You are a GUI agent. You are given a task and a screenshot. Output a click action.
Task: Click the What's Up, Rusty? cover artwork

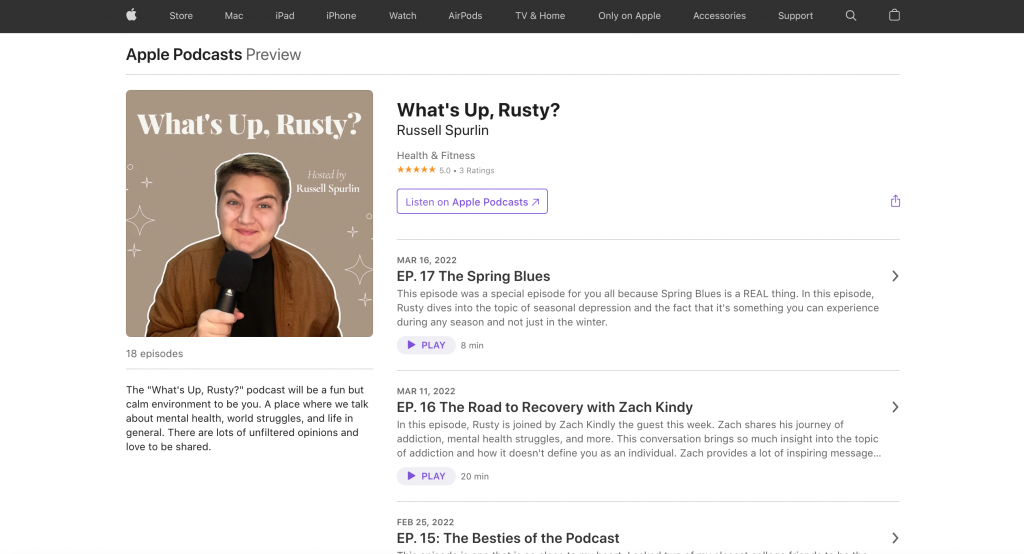click(249, 214)
